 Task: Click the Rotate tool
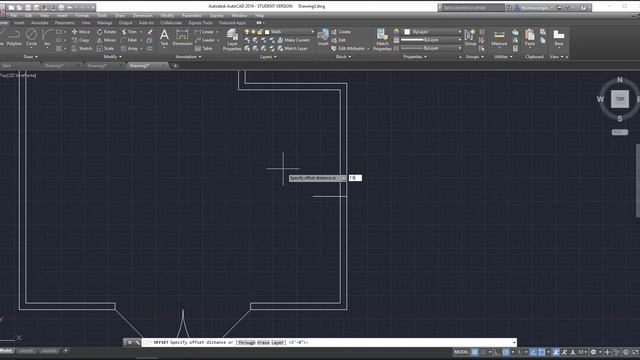(107, 32)
